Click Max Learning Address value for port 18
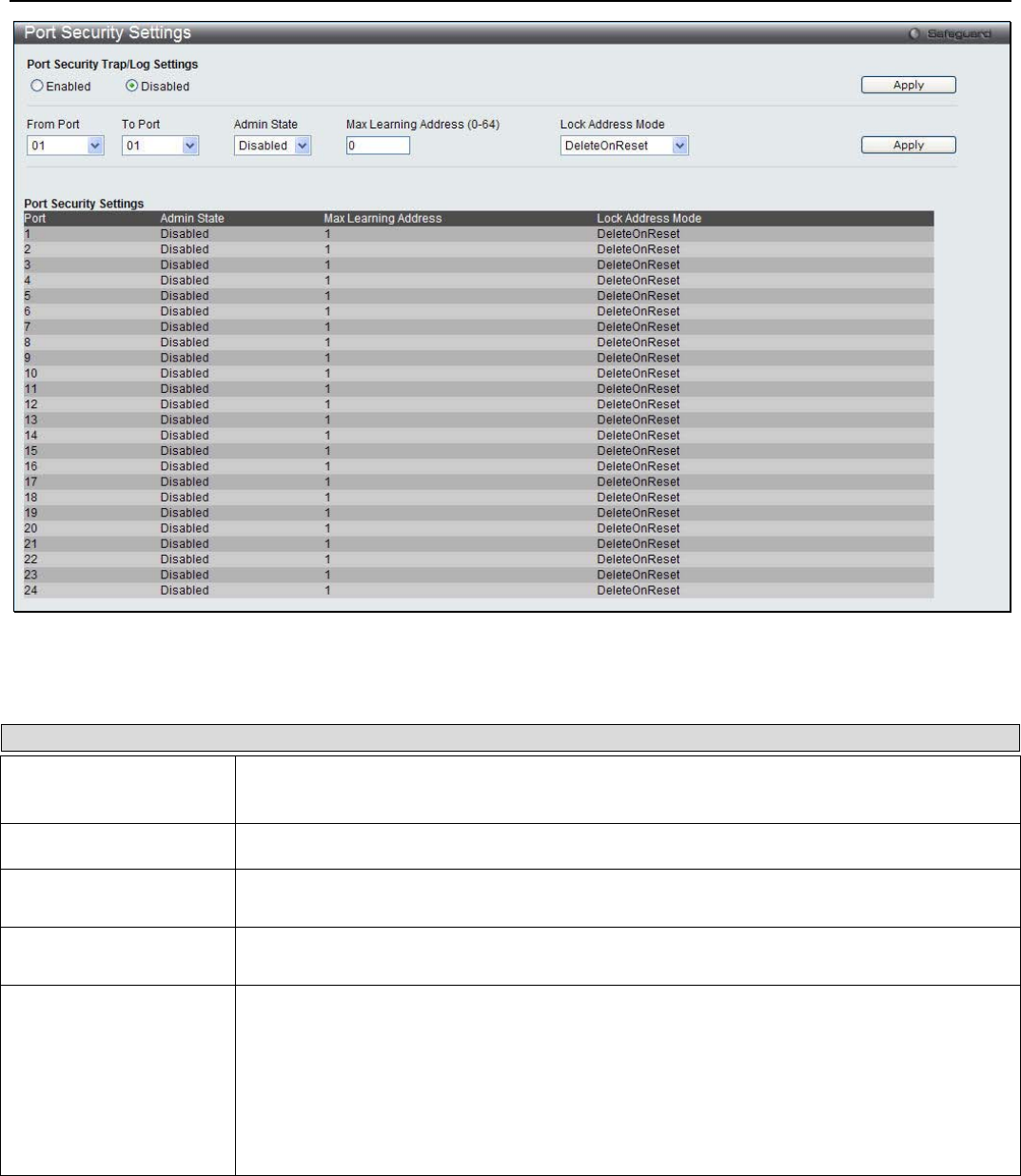The height and width of the screenshot is (1176, 1021). (327, 497)
